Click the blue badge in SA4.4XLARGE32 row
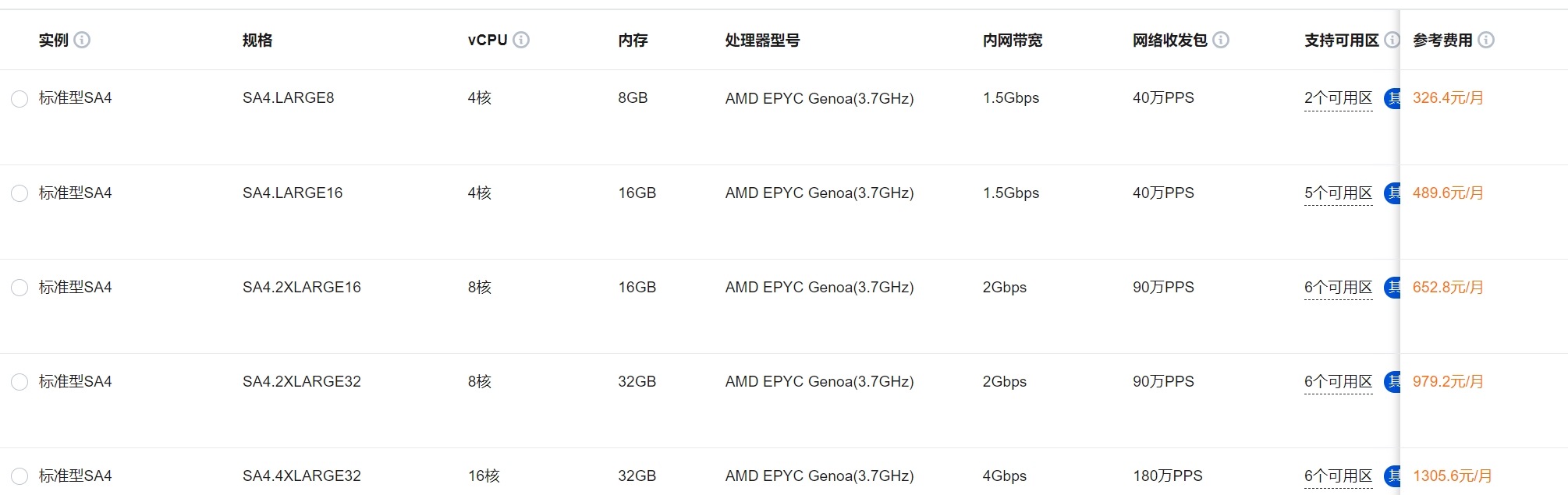Screen dimensions: 1568x495 [x=1392, y=476]
